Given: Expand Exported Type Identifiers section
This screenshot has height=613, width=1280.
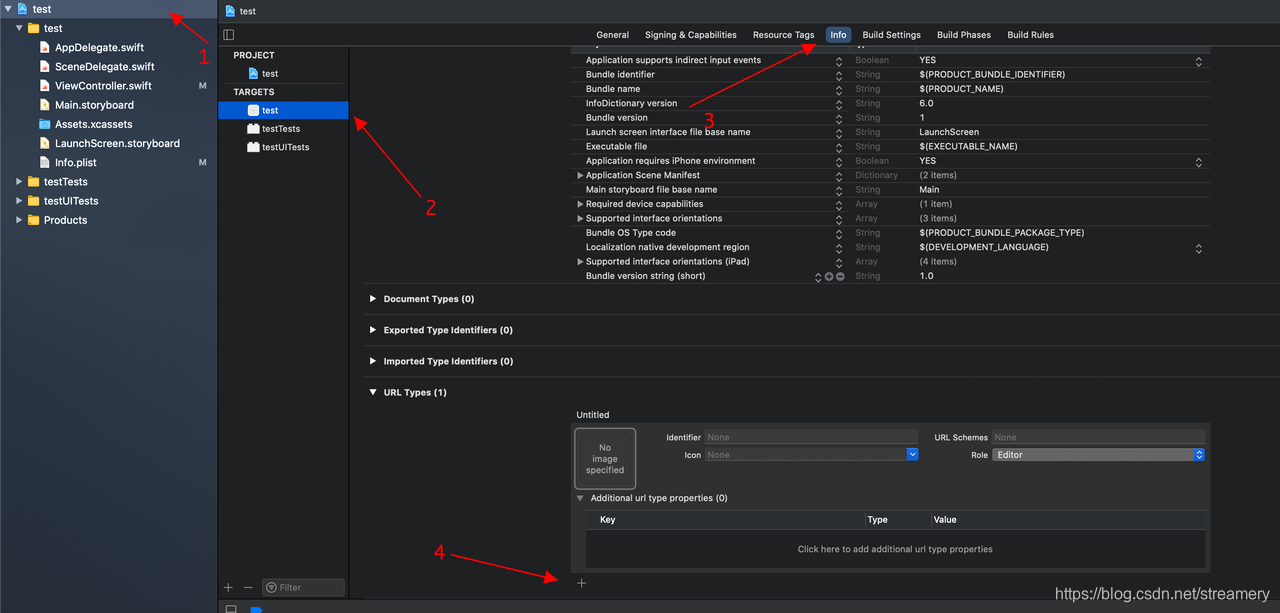Looking at the screenshot, I should (x=373, y=330).
